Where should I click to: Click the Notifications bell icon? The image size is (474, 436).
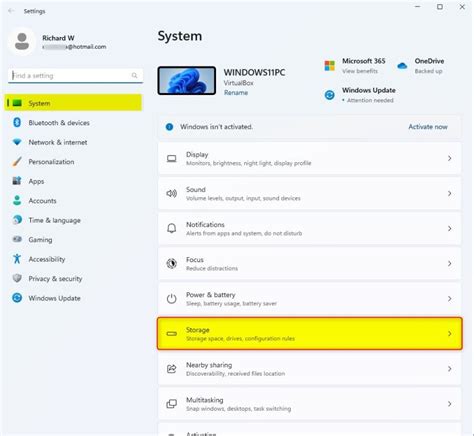coord(172,228)
